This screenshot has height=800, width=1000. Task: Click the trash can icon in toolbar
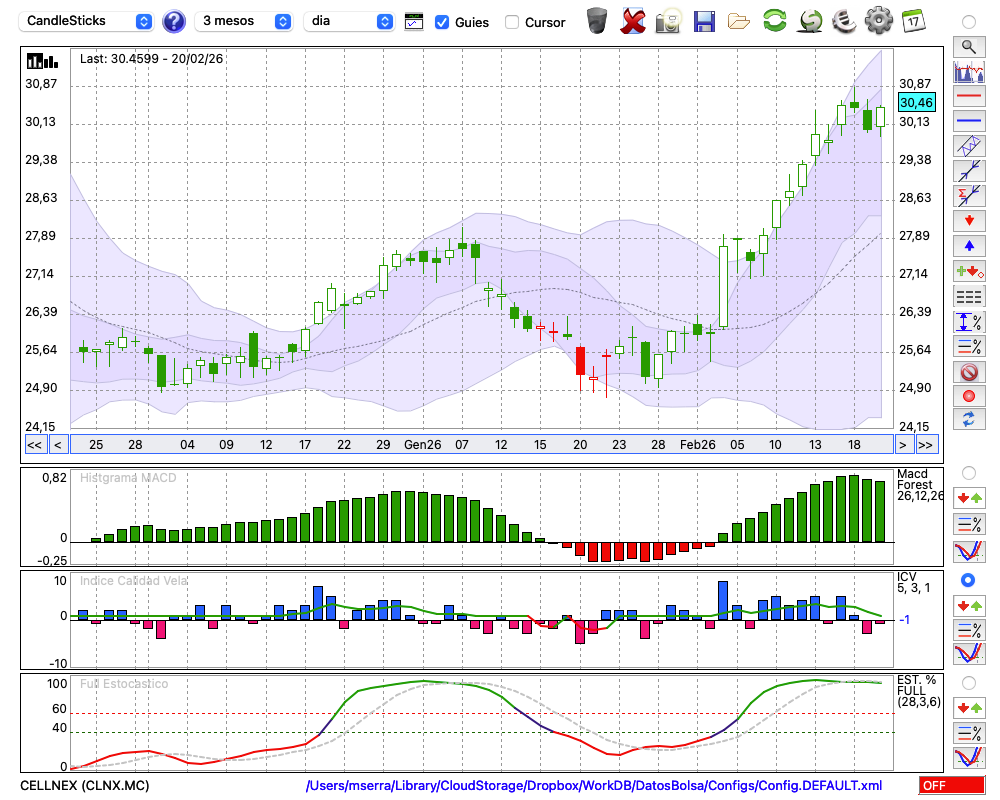(597, 21)
